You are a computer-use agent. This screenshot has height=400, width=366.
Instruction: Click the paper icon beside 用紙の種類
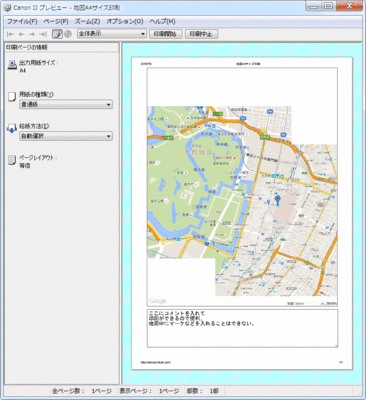coord(12,96)
